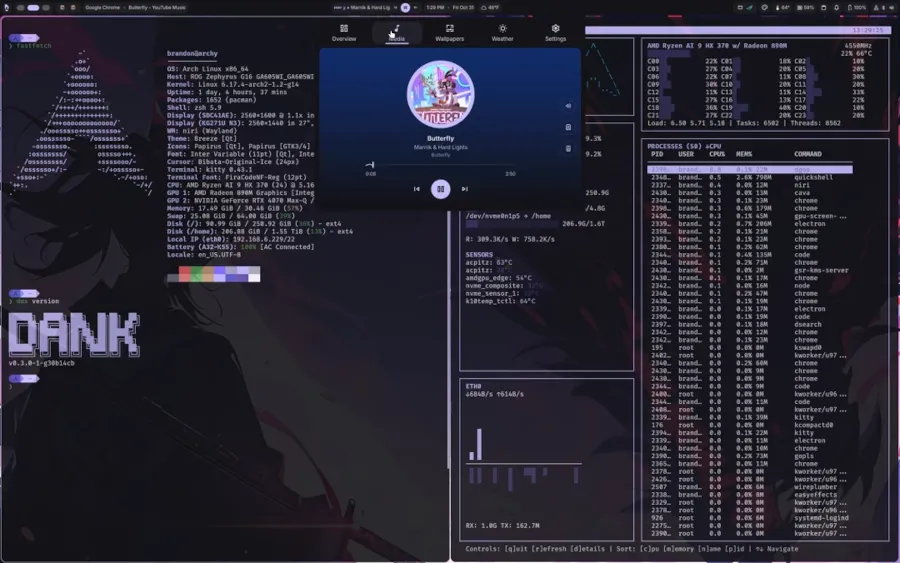Select the Media music note icon

[x=396, y=29]
